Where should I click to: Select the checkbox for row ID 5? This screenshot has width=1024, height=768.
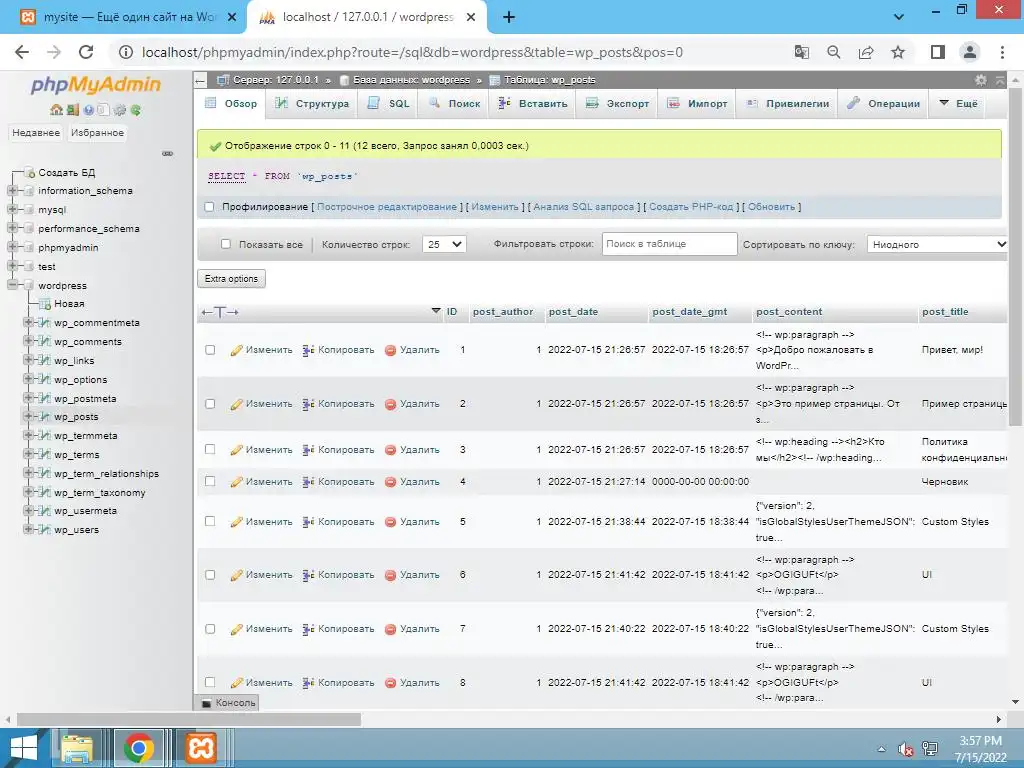210,521
